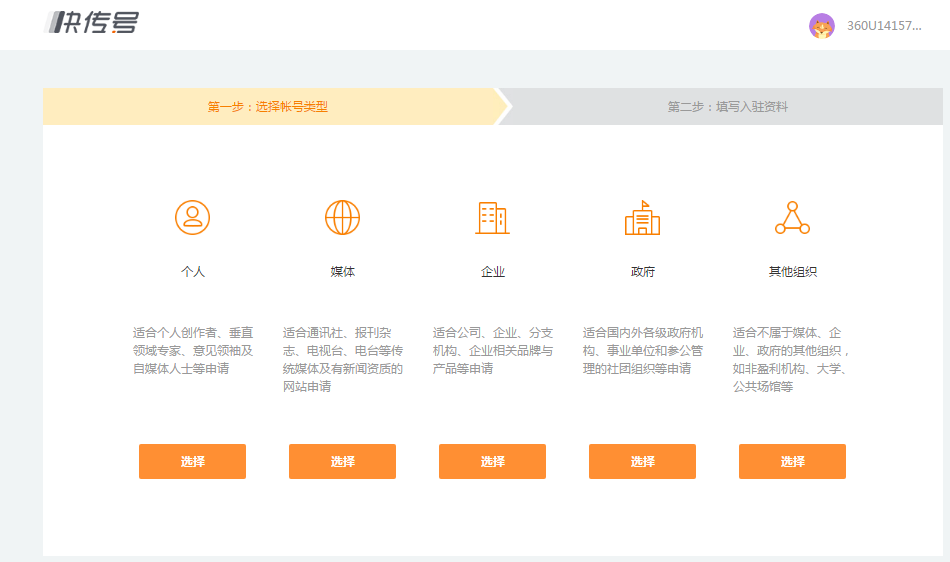Click description starting 适合不属于媒体
This screenshot has width=950, height=562.
tap(791, 360)
